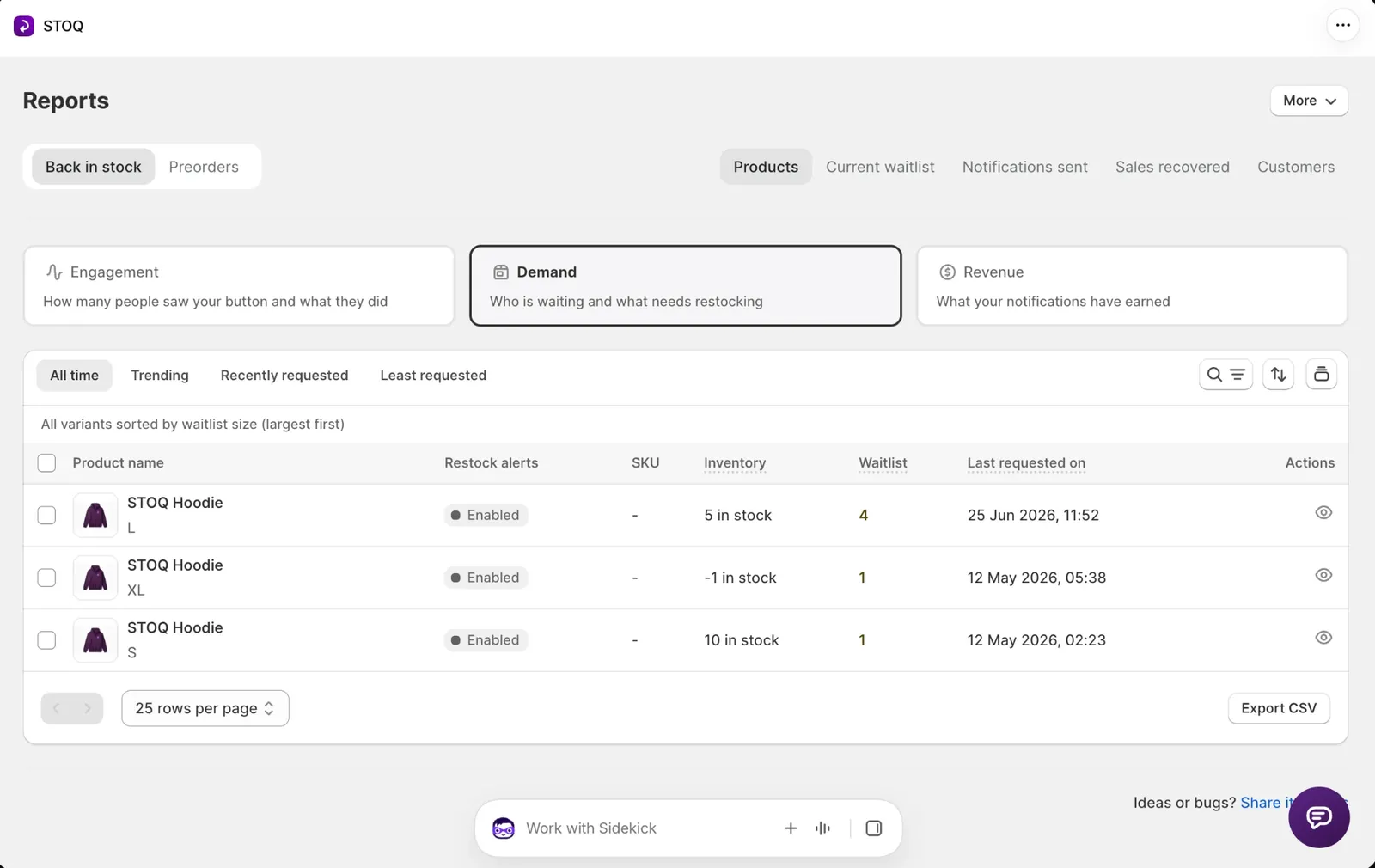Tick the checkbox for STOQ Hoodie L
The height and width of the screenshot is (868, 1375).
pos(46,516)
